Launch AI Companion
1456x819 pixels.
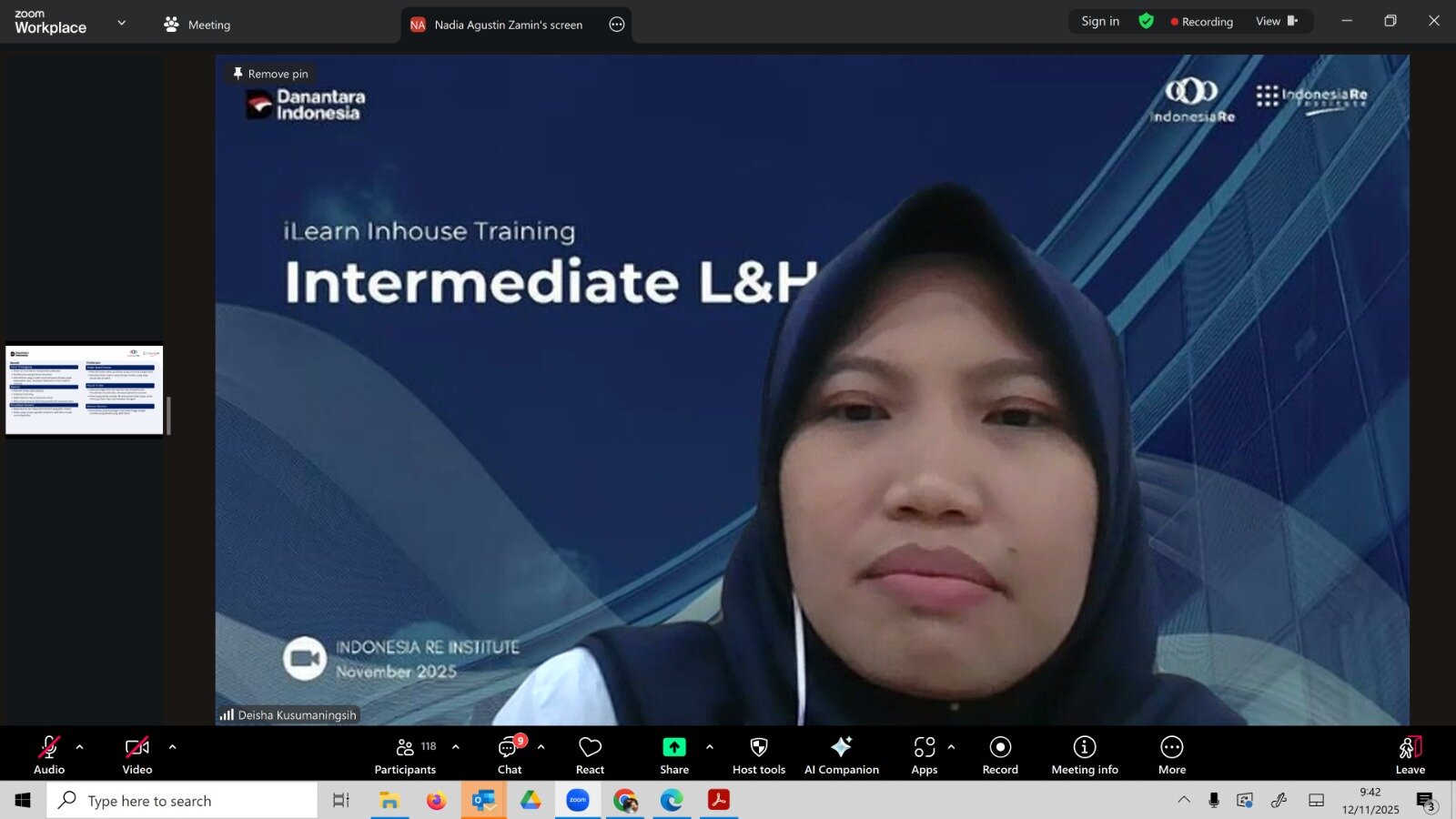841,755
